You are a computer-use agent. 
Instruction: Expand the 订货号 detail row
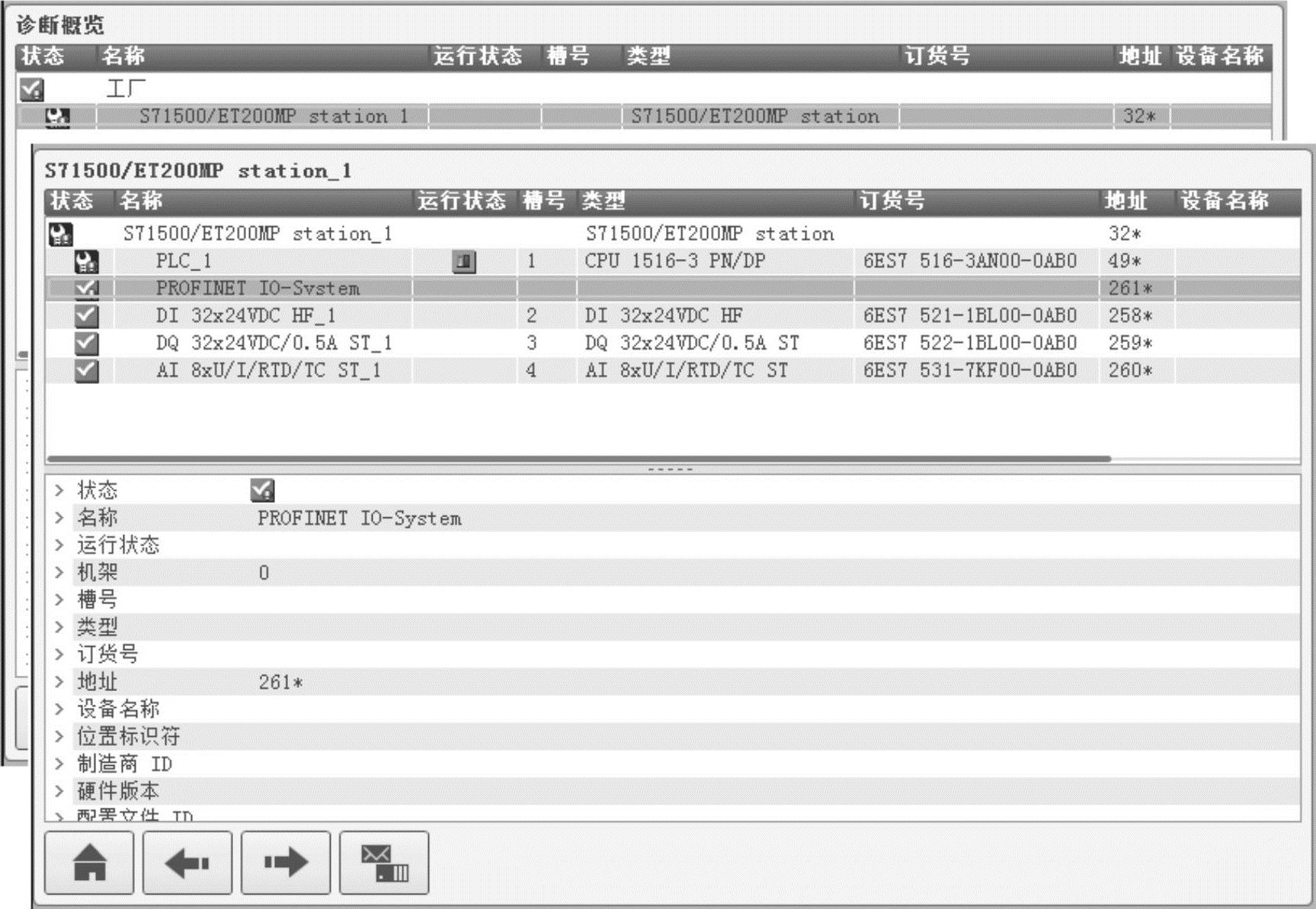point(59,655)
